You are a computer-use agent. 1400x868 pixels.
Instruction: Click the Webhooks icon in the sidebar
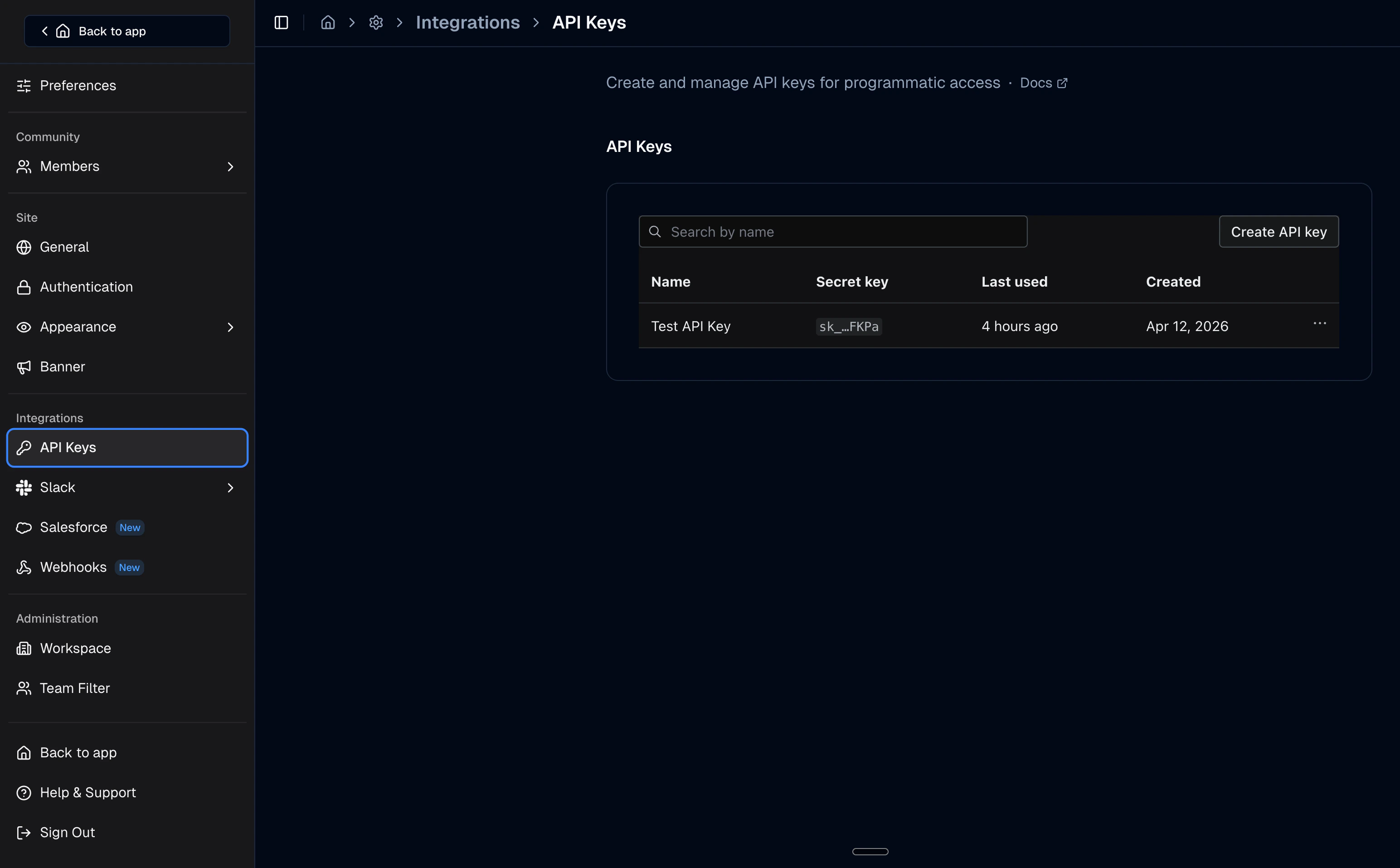pyautogui.click(x=24, y=566)
